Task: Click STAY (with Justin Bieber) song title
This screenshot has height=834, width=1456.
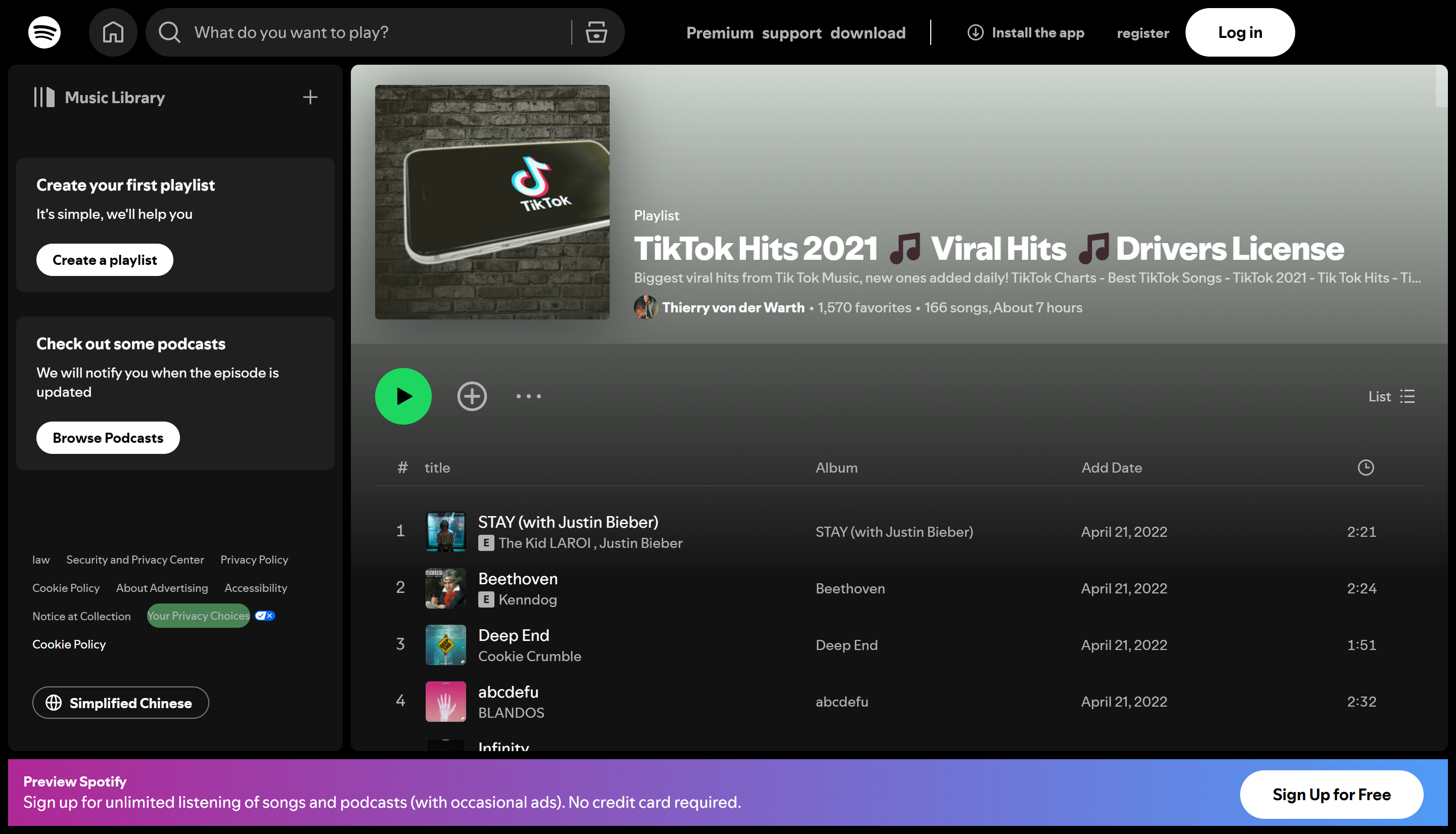Action: [x=568, y=523]
